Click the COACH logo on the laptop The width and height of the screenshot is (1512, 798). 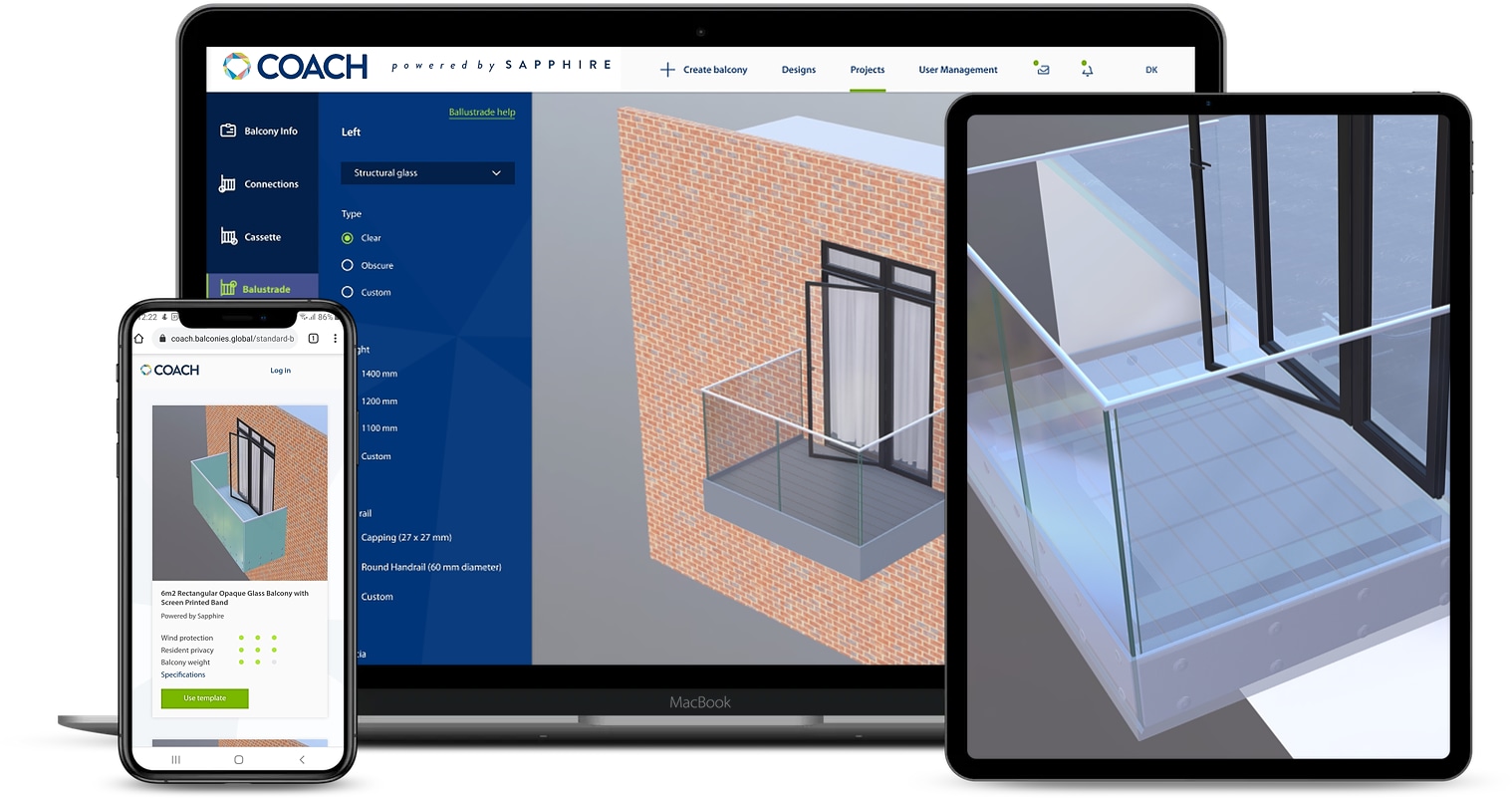pyautogui.click(x=296, y=67)
